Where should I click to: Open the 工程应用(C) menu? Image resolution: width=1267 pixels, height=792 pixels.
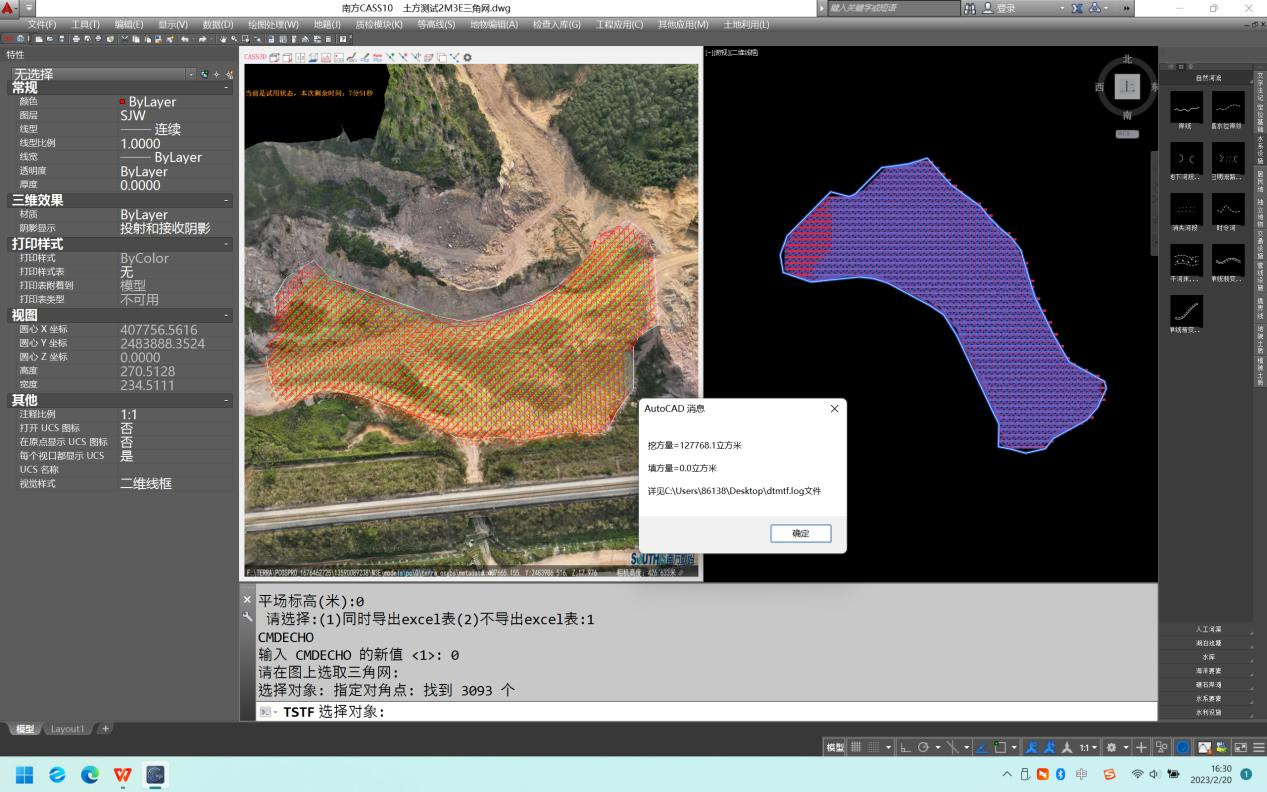[617, 24]
